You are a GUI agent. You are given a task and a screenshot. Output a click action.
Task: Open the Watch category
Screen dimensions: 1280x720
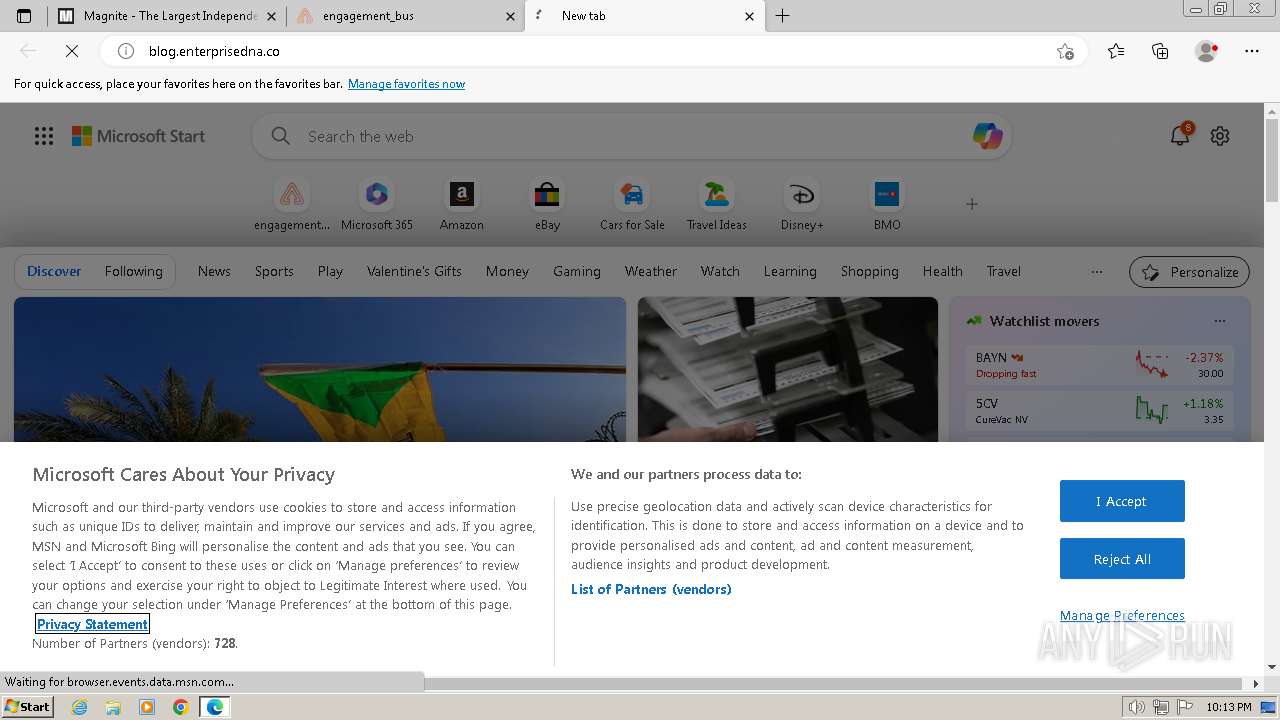click(720, 271)
